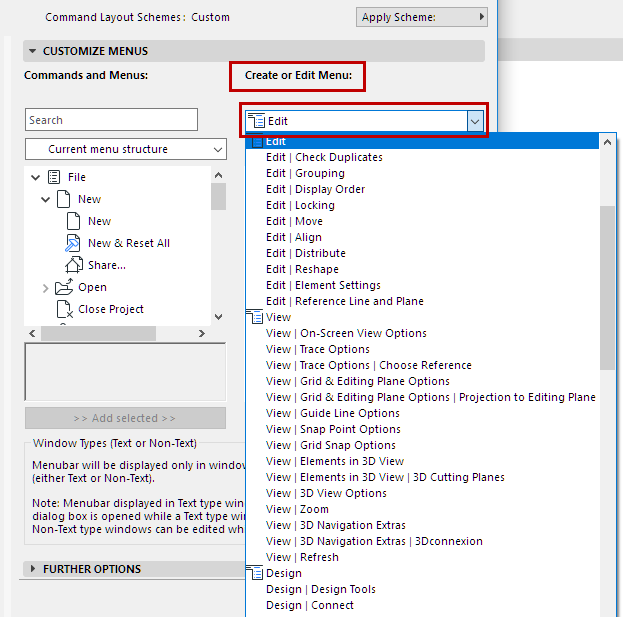Click the New command document icon
Viewport: 623px width, 617px height.
pos(74,221)
